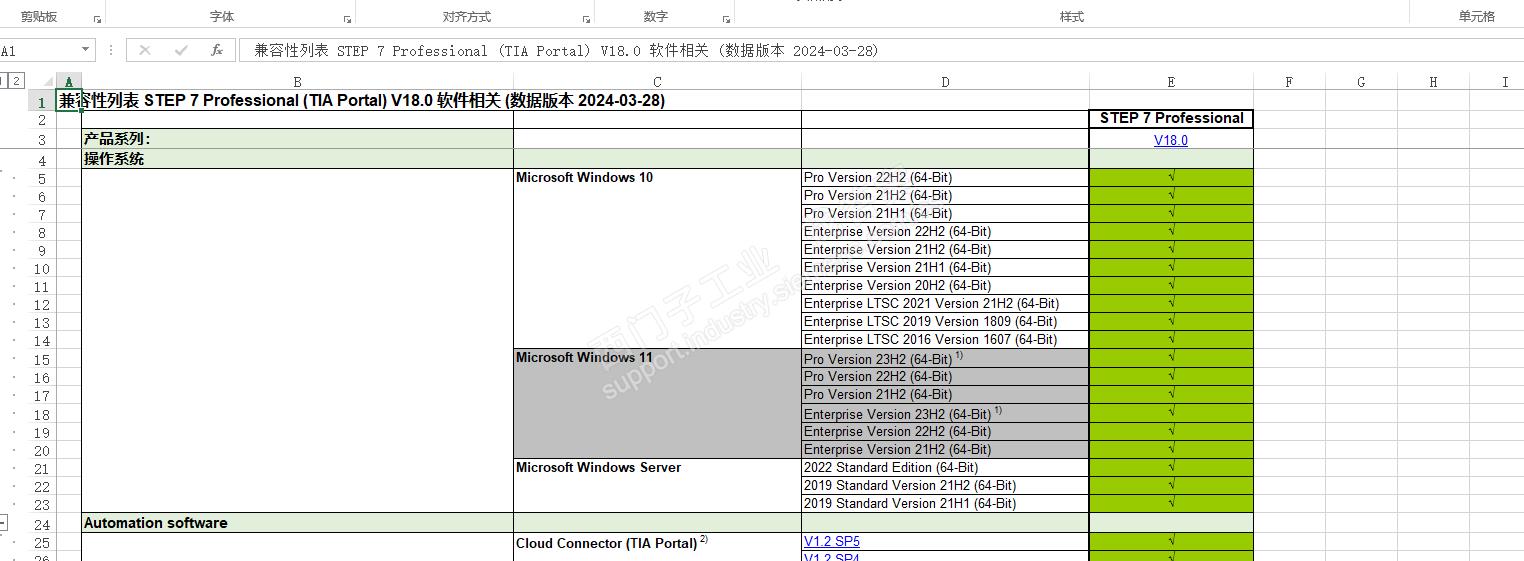
Task: Select cell Pro Version 21H1 (64-Bit)
Action: (945, 214)
